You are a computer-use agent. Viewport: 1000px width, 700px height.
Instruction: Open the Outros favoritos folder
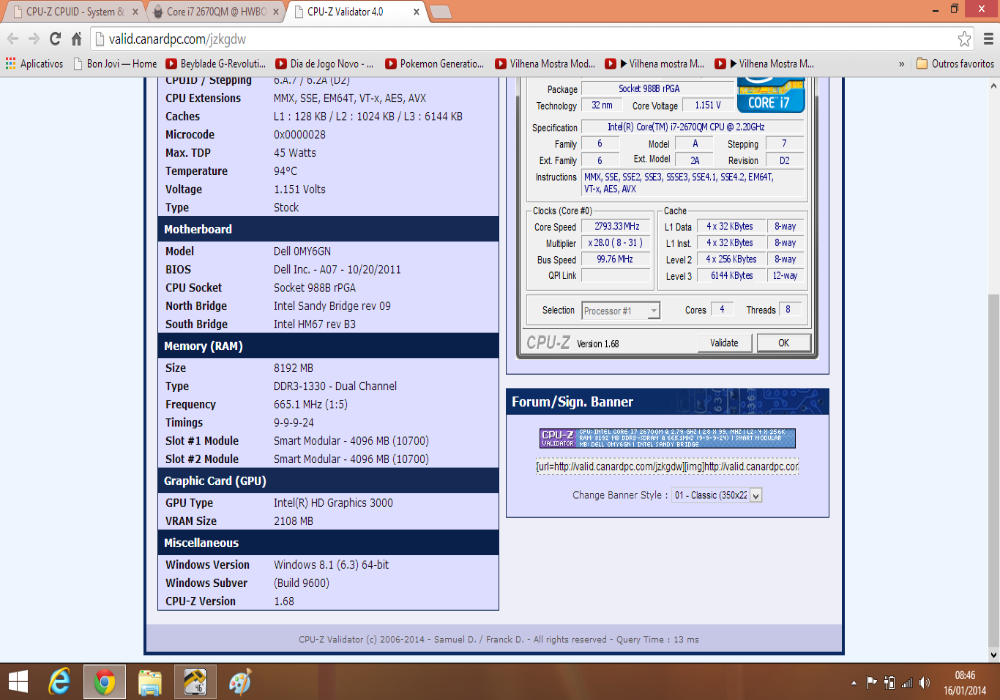click(955, 64)
